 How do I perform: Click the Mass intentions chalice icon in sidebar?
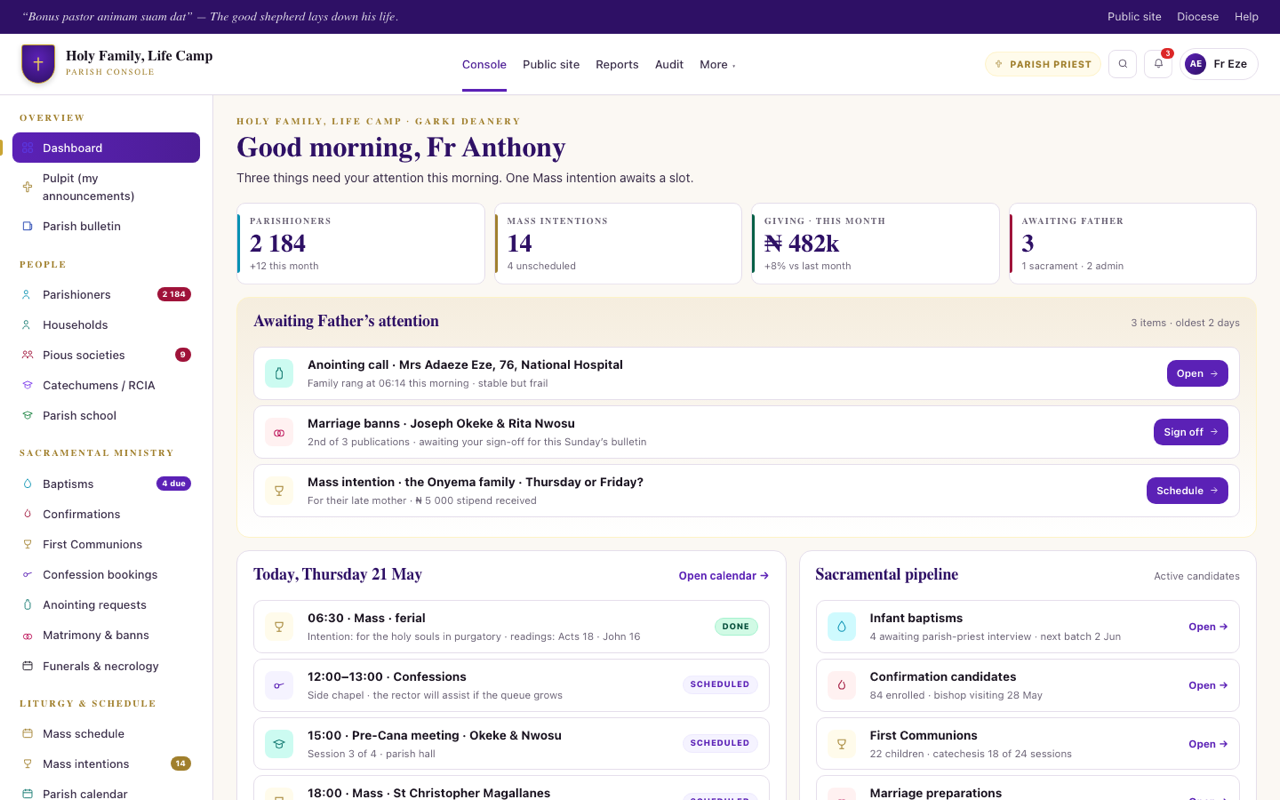(28, 764)
